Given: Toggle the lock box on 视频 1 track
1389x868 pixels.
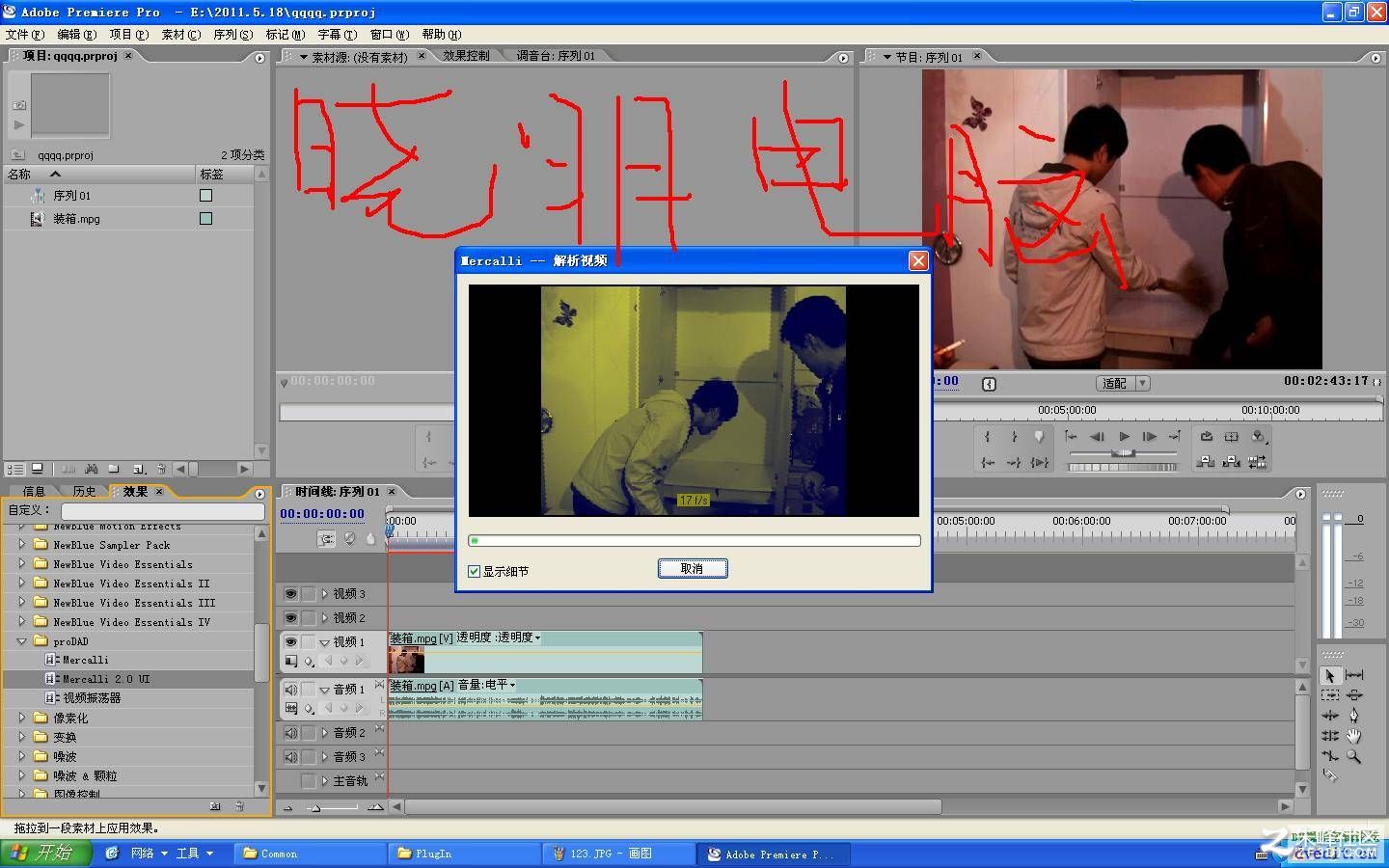Looking at the screenshot, I should [x=309, y=641].
